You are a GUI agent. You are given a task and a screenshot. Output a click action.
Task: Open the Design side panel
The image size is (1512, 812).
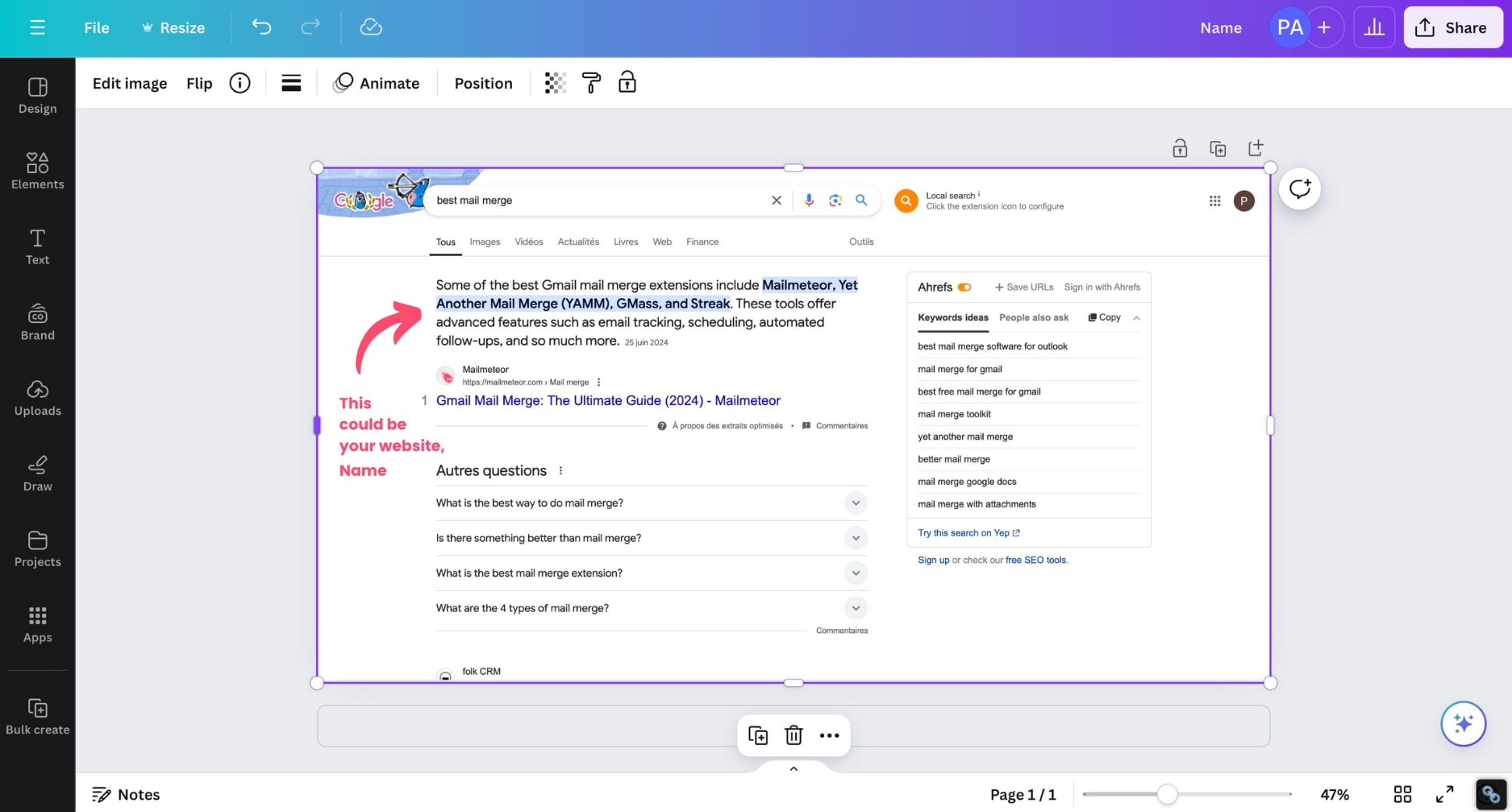37,96
